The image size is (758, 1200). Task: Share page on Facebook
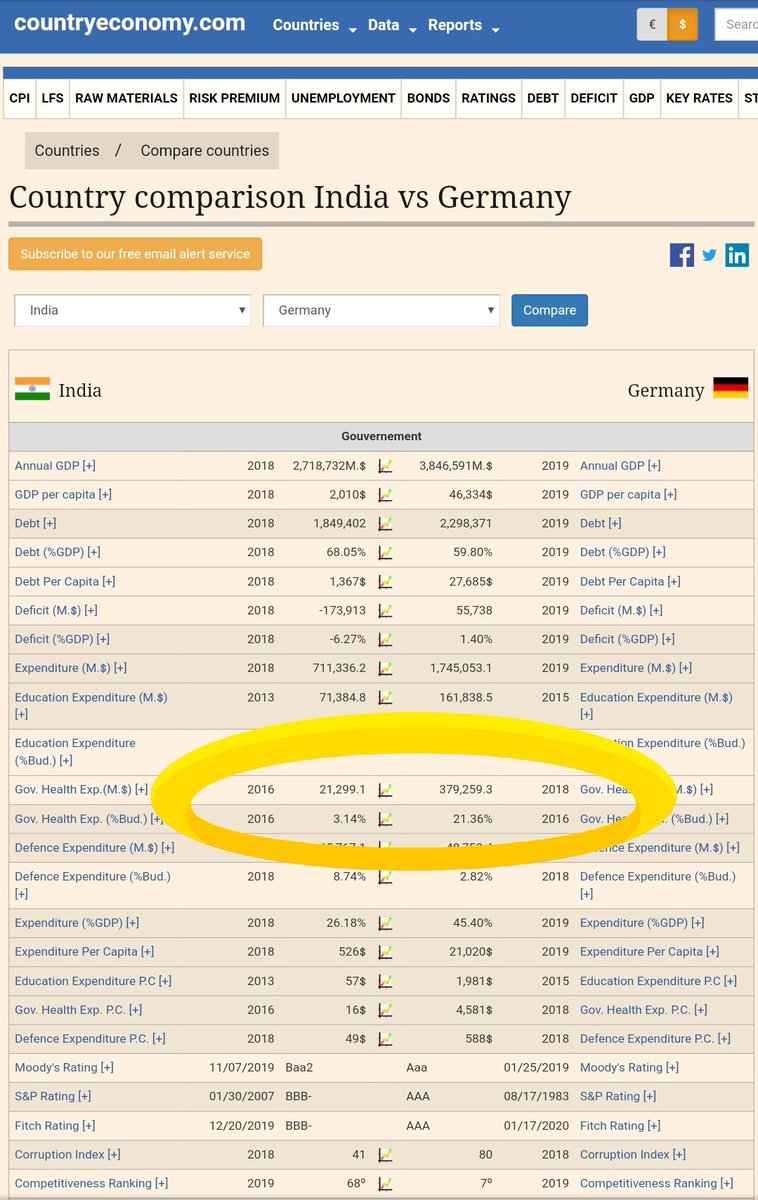[682, 255]
